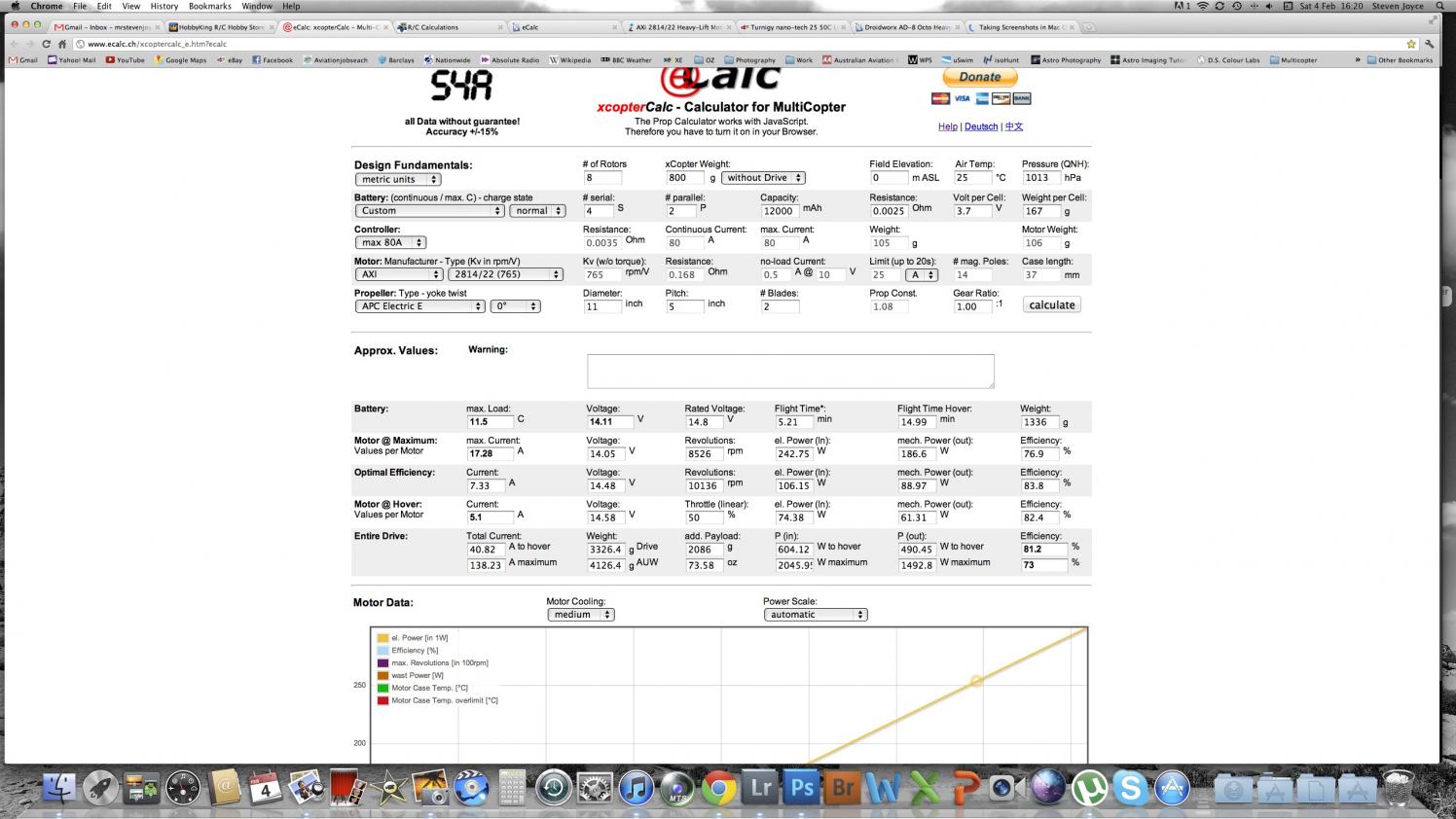Launch Photoshop from the dock

click(x=802, y=787)
